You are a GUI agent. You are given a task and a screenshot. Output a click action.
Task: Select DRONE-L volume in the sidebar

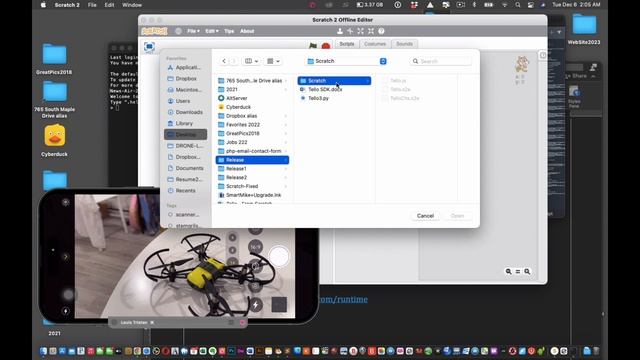coord(185,146)
